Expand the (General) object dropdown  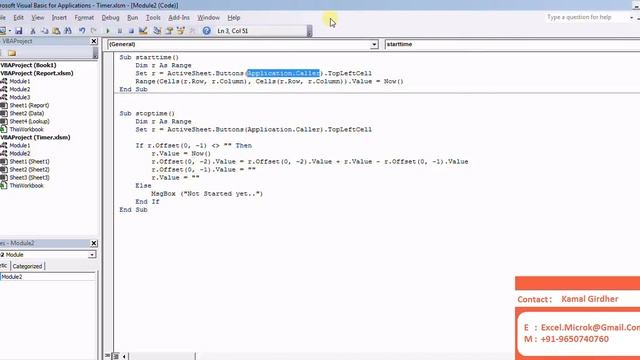374,44
